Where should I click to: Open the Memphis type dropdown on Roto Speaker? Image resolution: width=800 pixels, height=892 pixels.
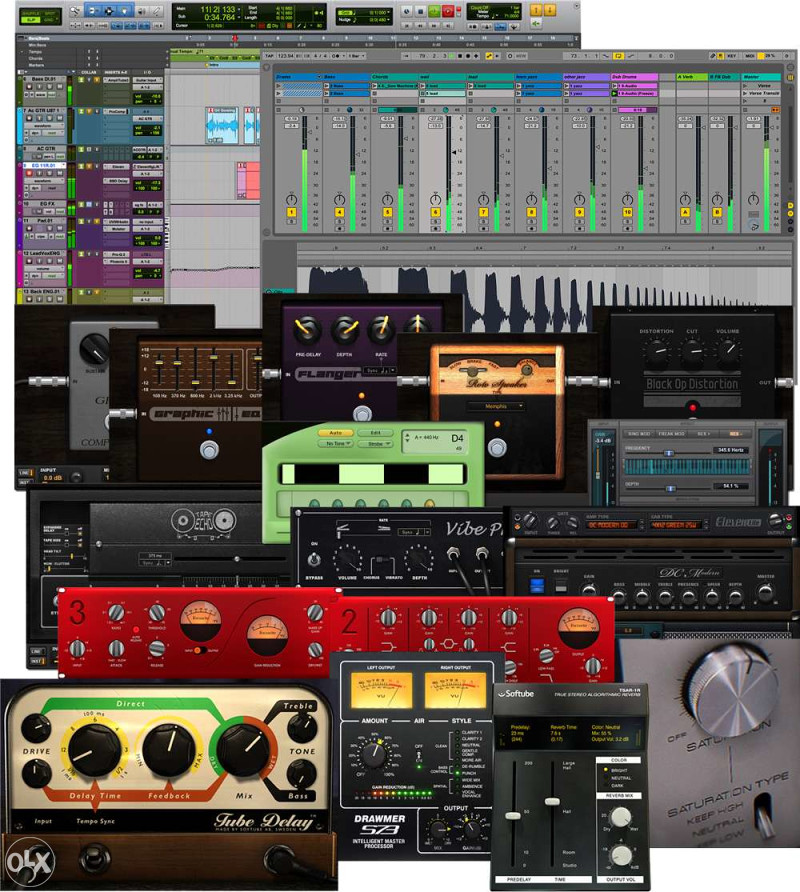(x=496, y=406)
